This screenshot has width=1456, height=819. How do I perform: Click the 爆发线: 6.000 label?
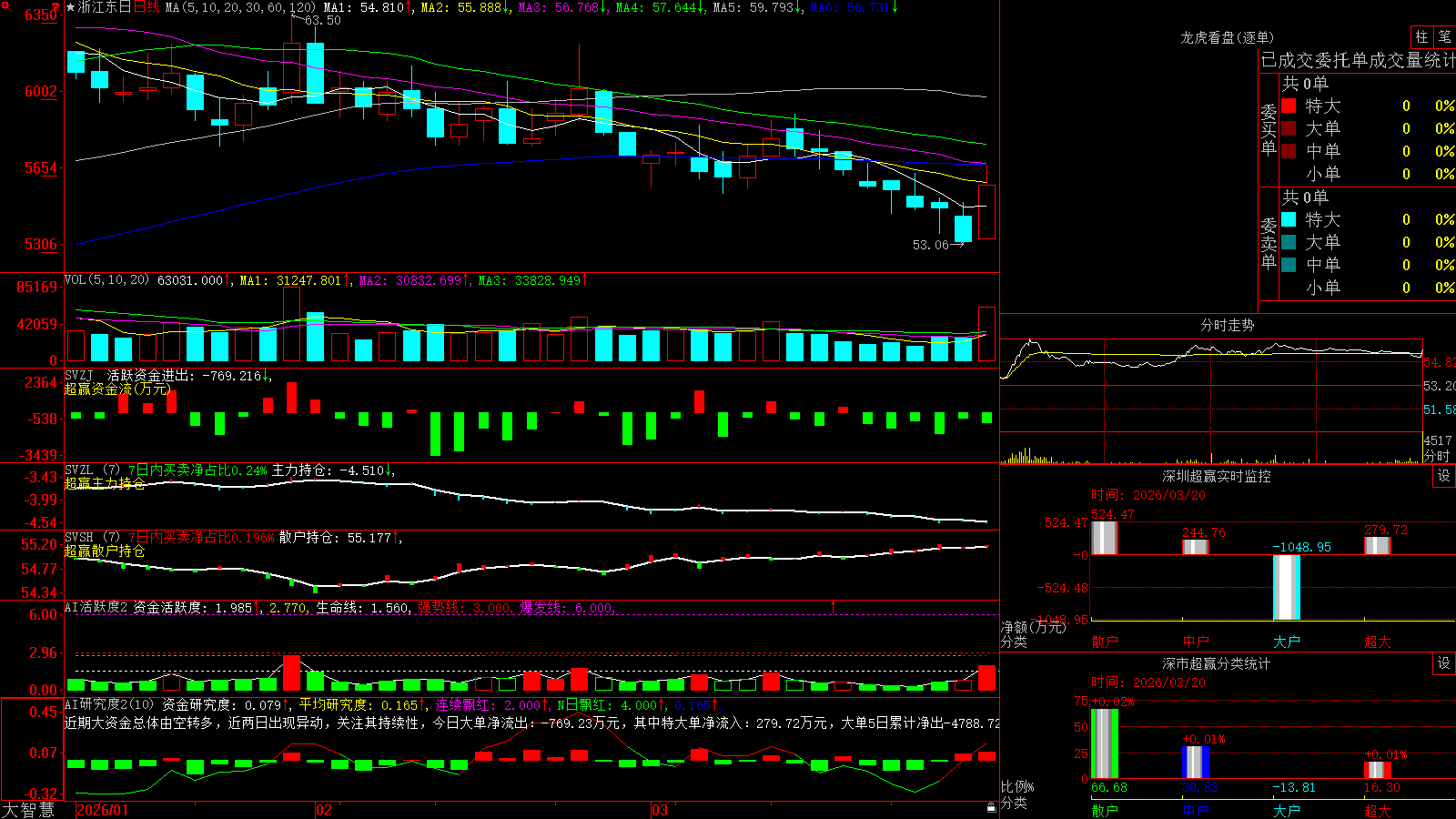pos(566,607)
